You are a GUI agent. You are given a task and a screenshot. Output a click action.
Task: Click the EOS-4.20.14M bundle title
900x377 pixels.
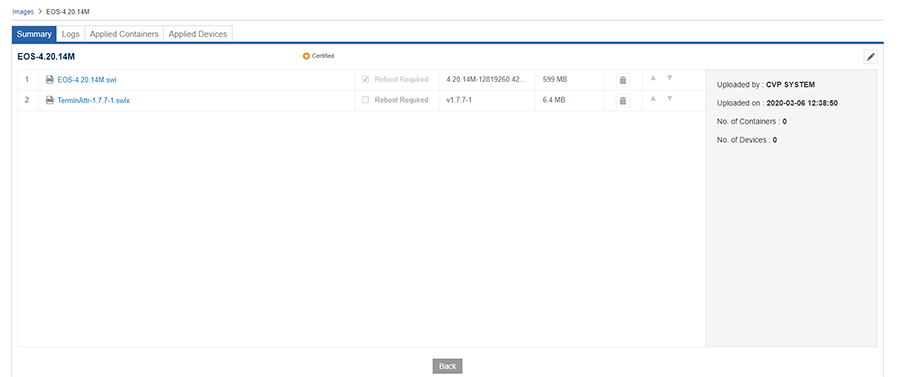tap(47, 56)
